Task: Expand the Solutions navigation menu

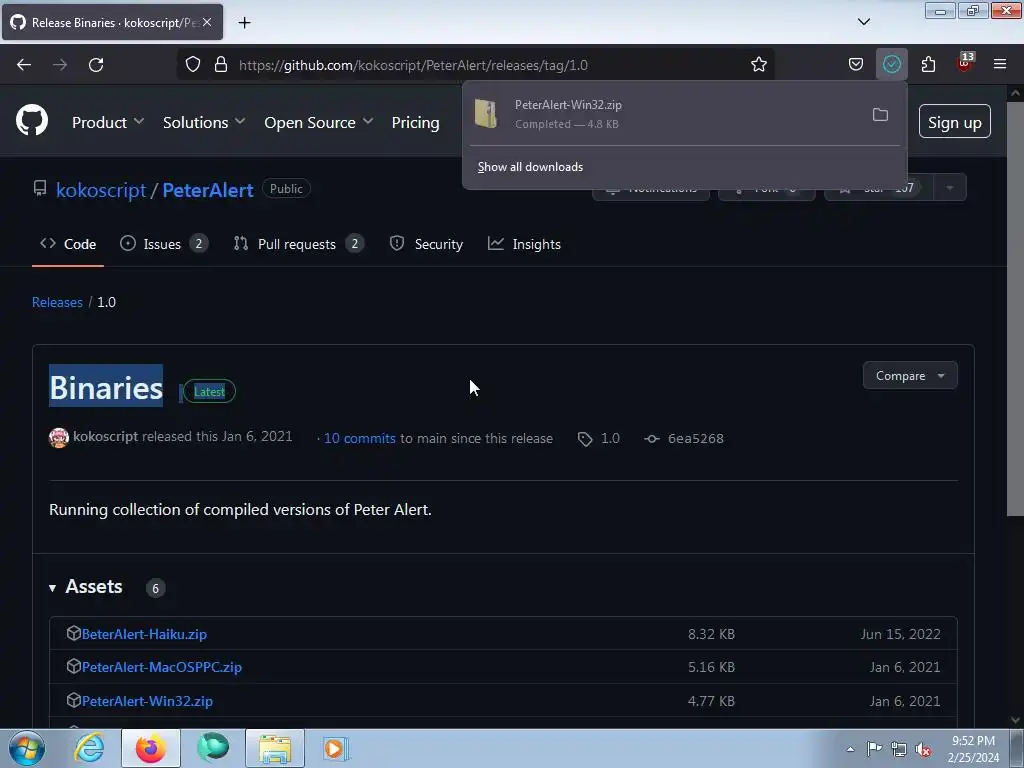Action: coord(204,123)
